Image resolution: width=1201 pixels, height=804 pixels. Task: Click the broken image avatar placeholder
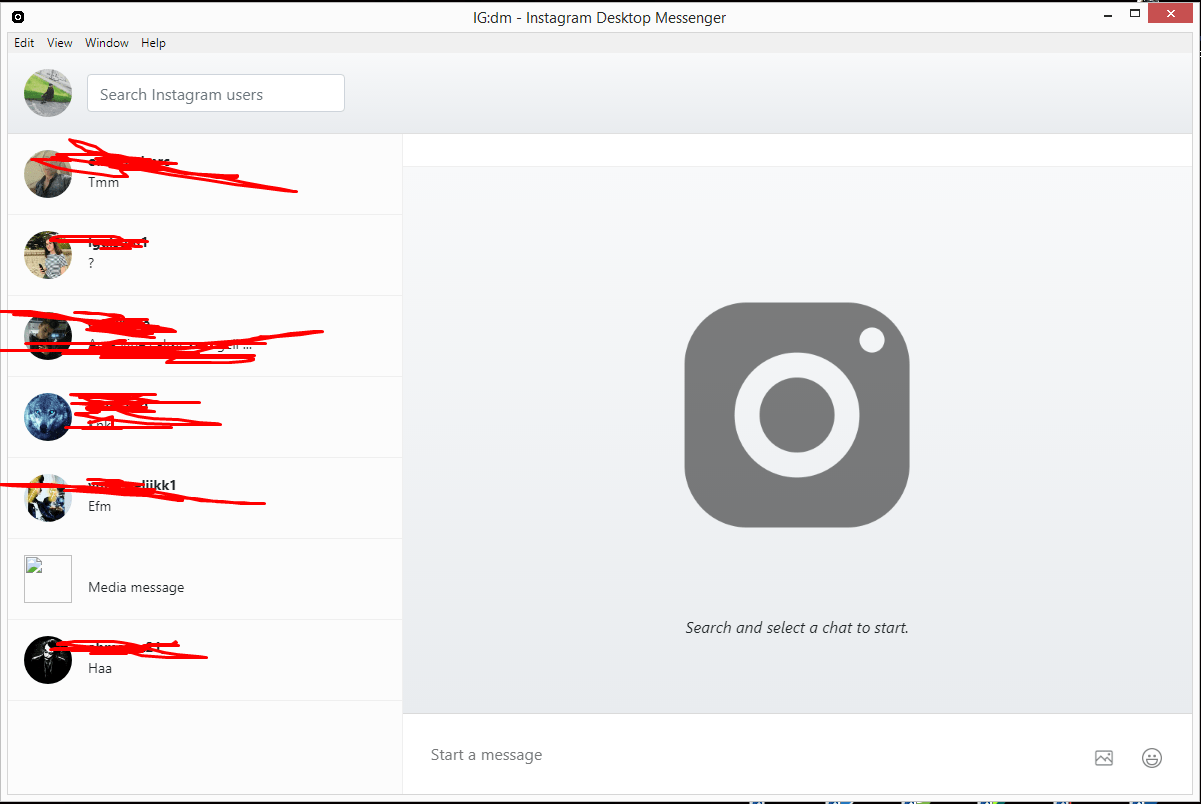(x=48, y=579)
